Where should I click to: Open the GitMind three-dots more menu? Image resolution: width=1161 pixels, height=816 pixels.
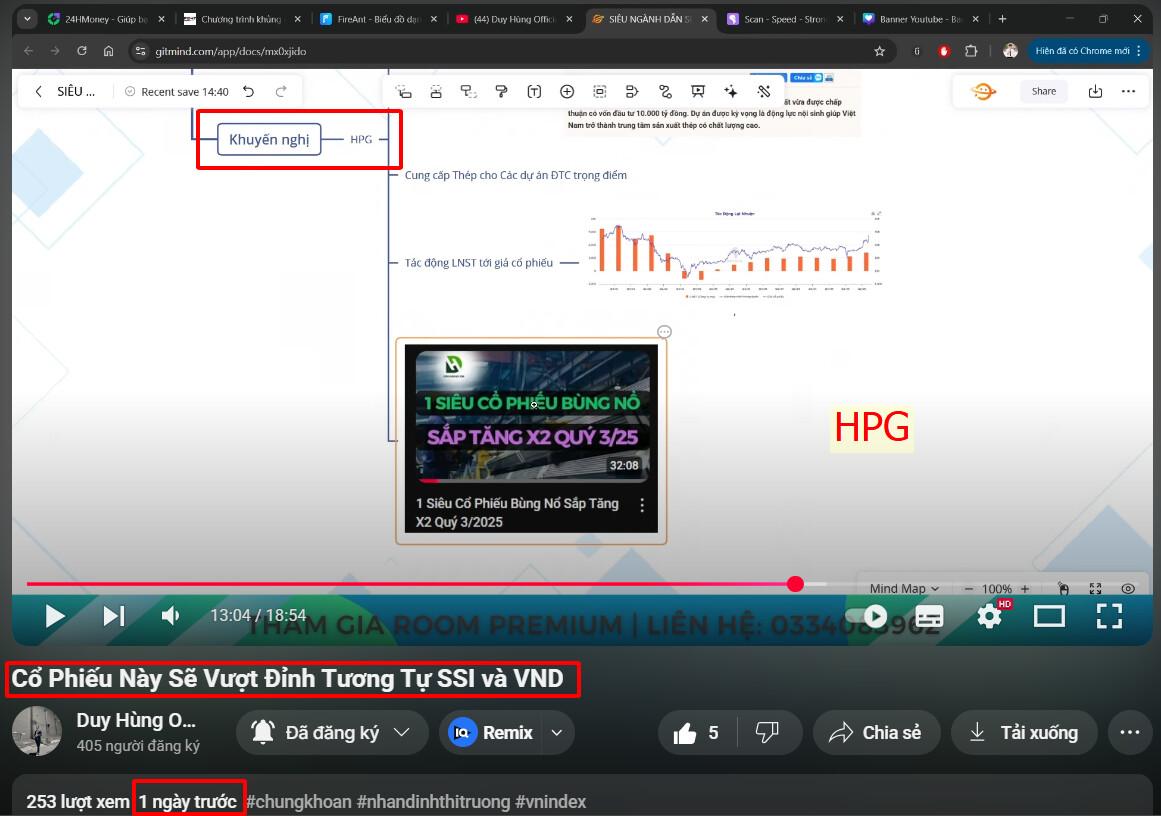[1128, 92]
